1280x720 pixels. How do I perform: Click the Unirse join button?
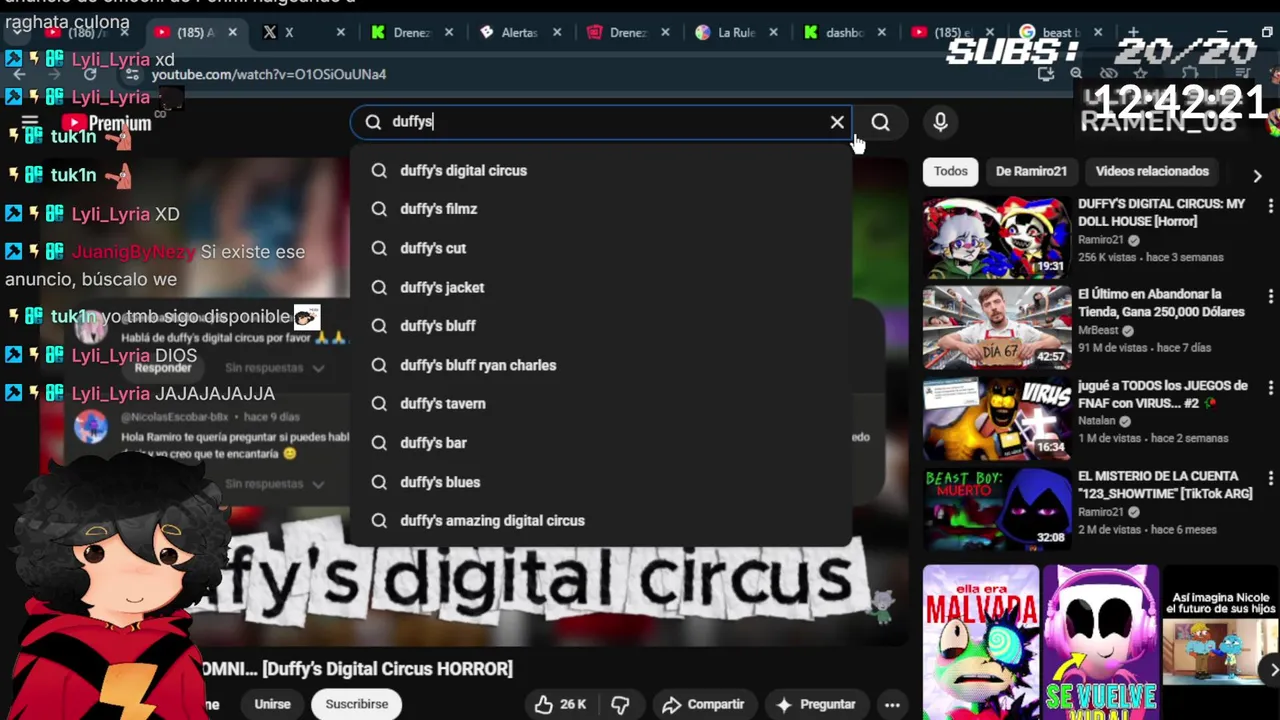(272, 704)
